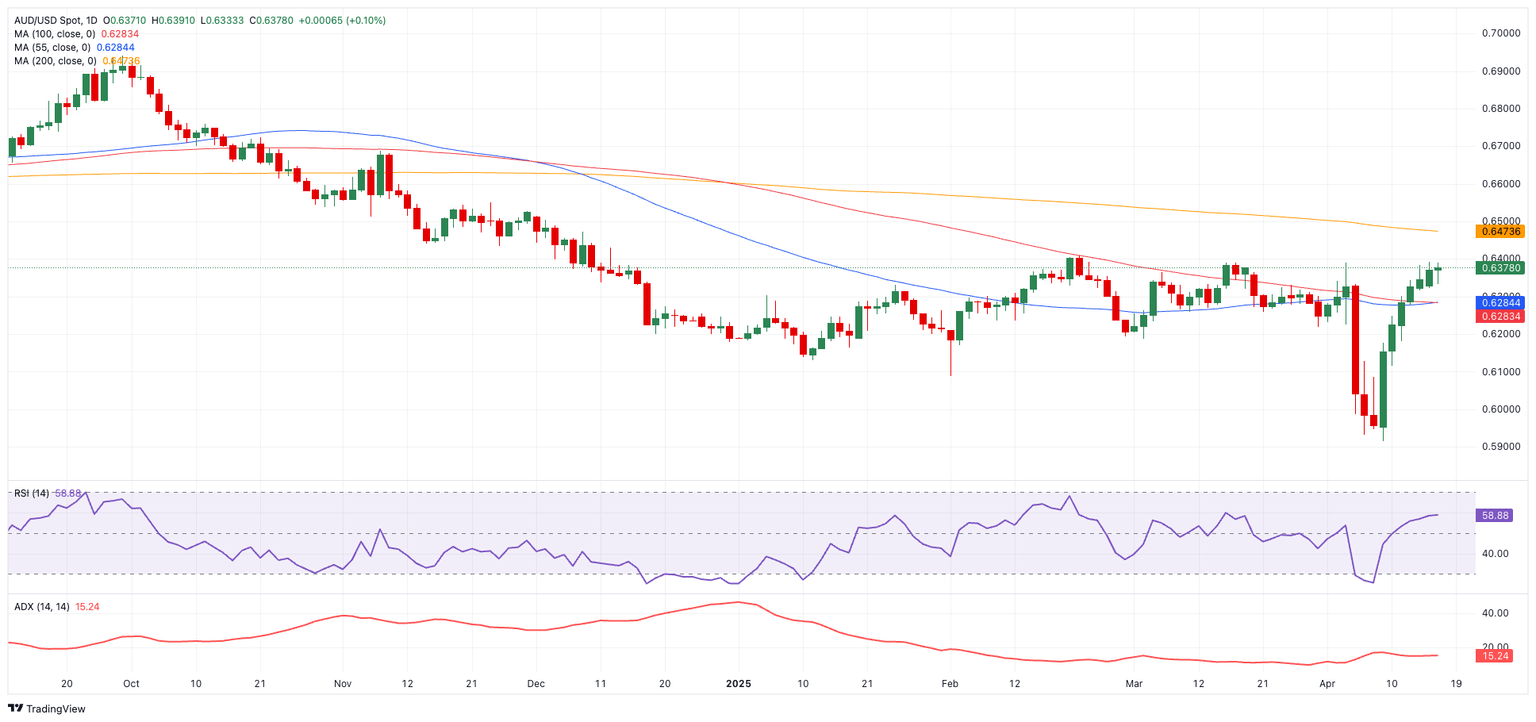Click the purple 58.88 RSI value tag
The image size is (1536, 722).
pyautogui.click(x=1499, y=515)
